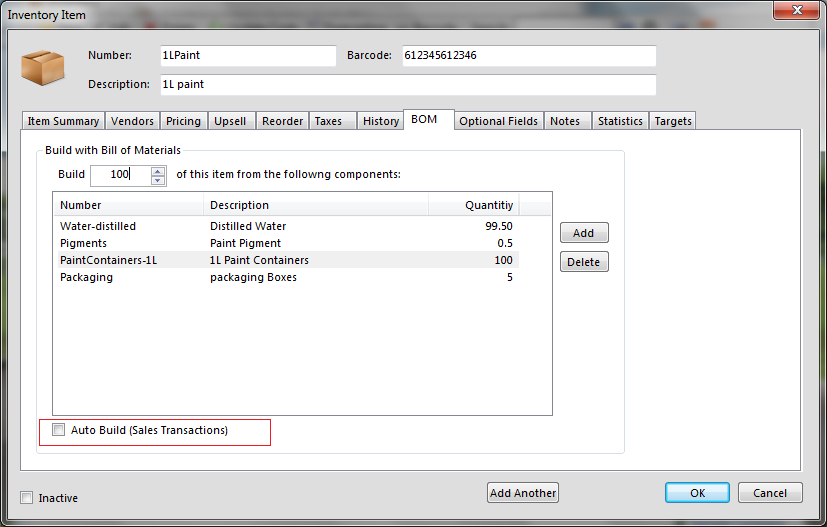Click into the Description text field

click(407, 85)
